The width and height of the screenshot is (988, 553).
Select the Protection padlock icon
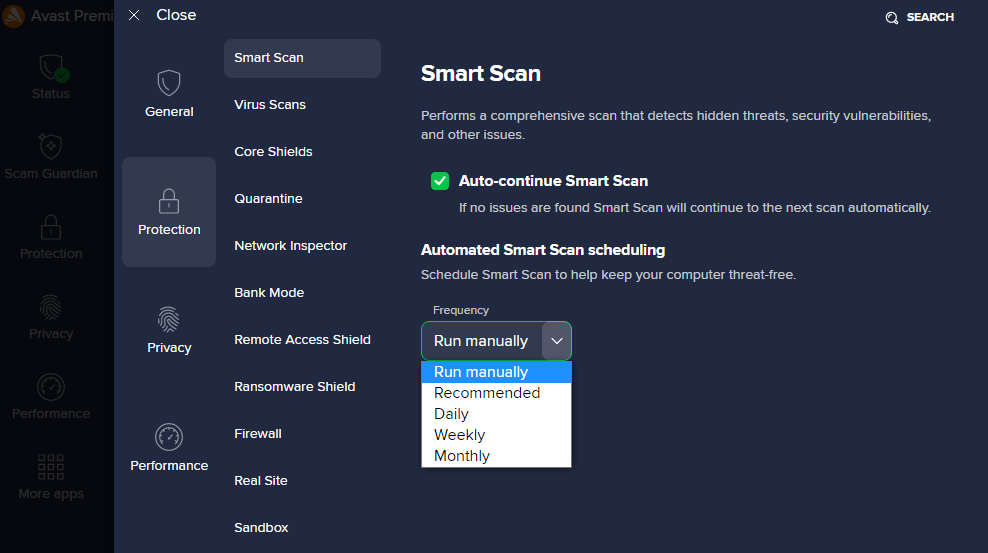(x=169, y=201)
